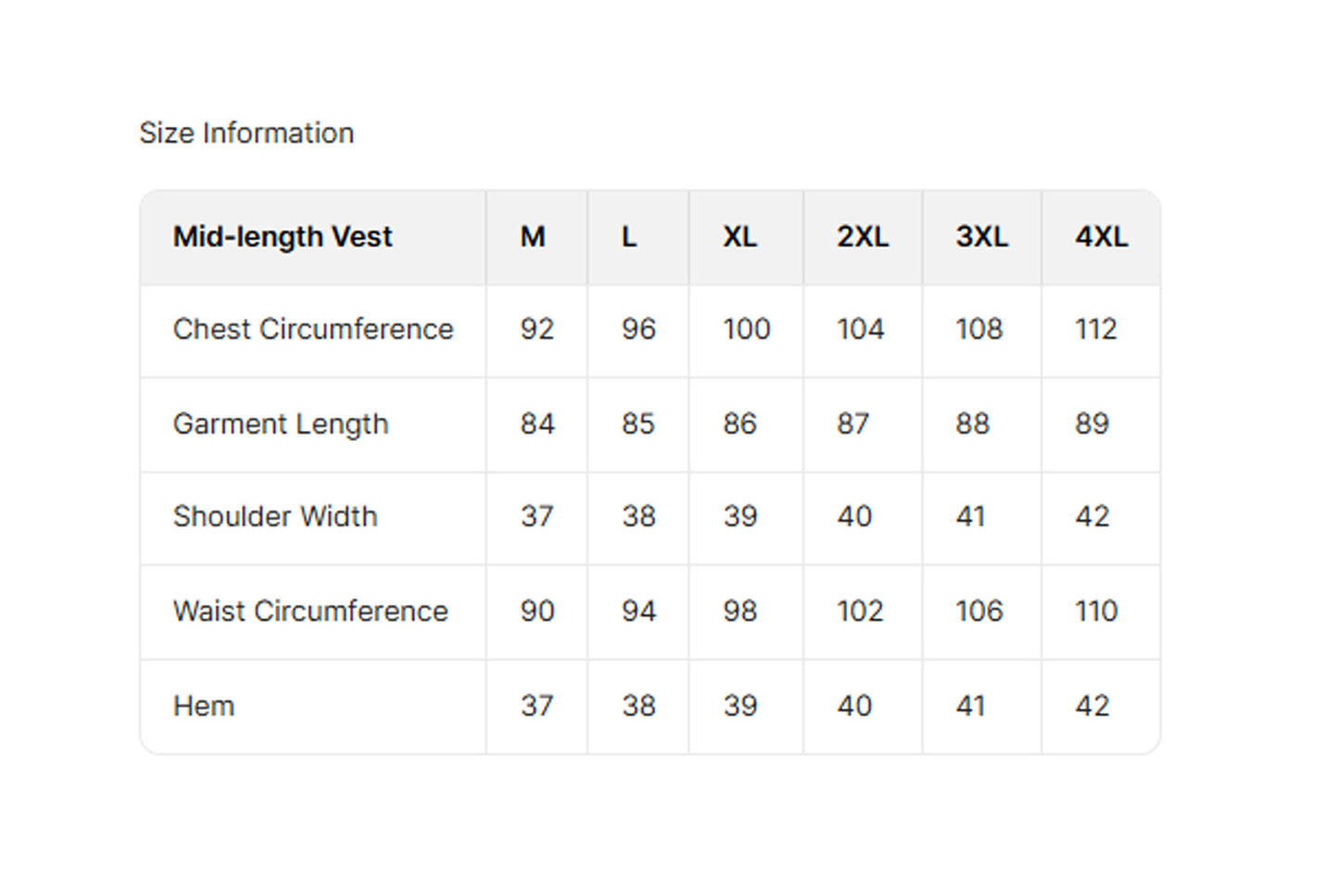The height and width of the screenshot is (896, 1339).
Task: Click chest value 104 for size 2XL
Action: (x=860, y=329)
